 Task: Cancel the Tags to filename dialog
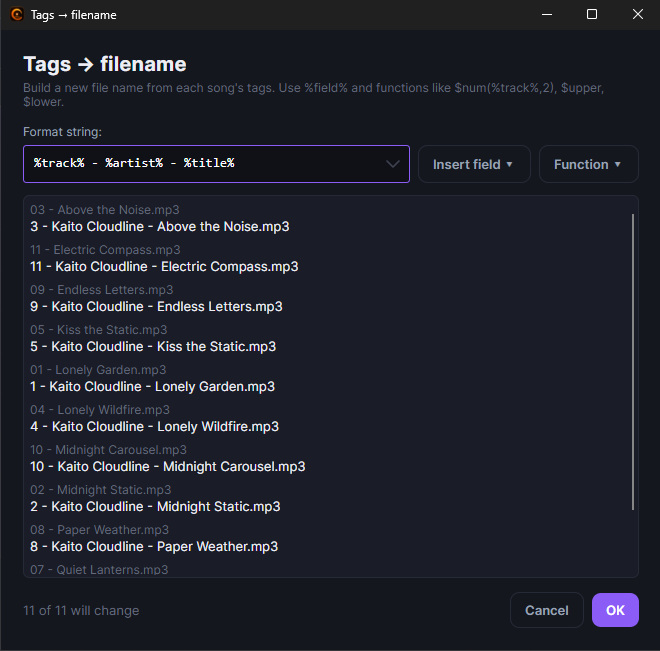point(546,610)
